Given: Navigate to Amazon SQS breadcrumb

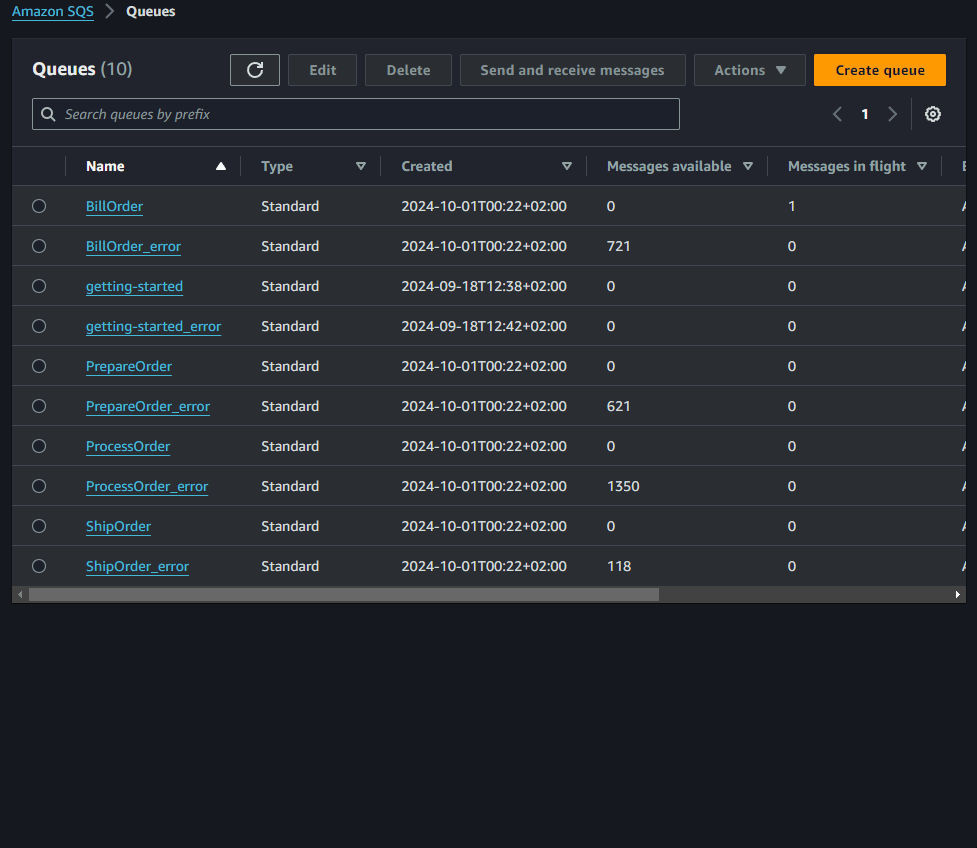Looking at the screenshot, I should point(52,11).
